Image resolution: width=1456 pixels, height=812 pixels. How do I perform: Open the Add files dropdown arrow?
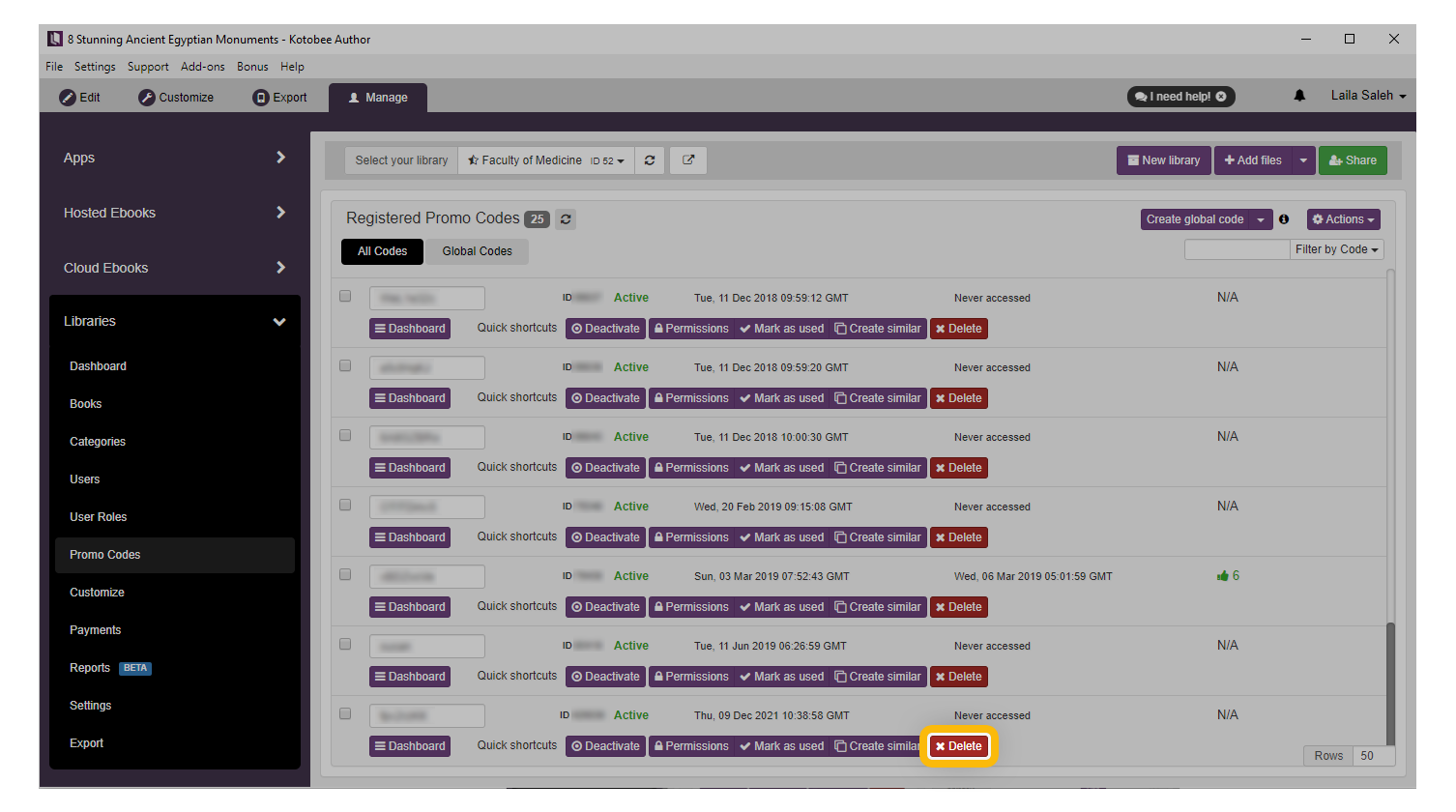(1303, 160)
